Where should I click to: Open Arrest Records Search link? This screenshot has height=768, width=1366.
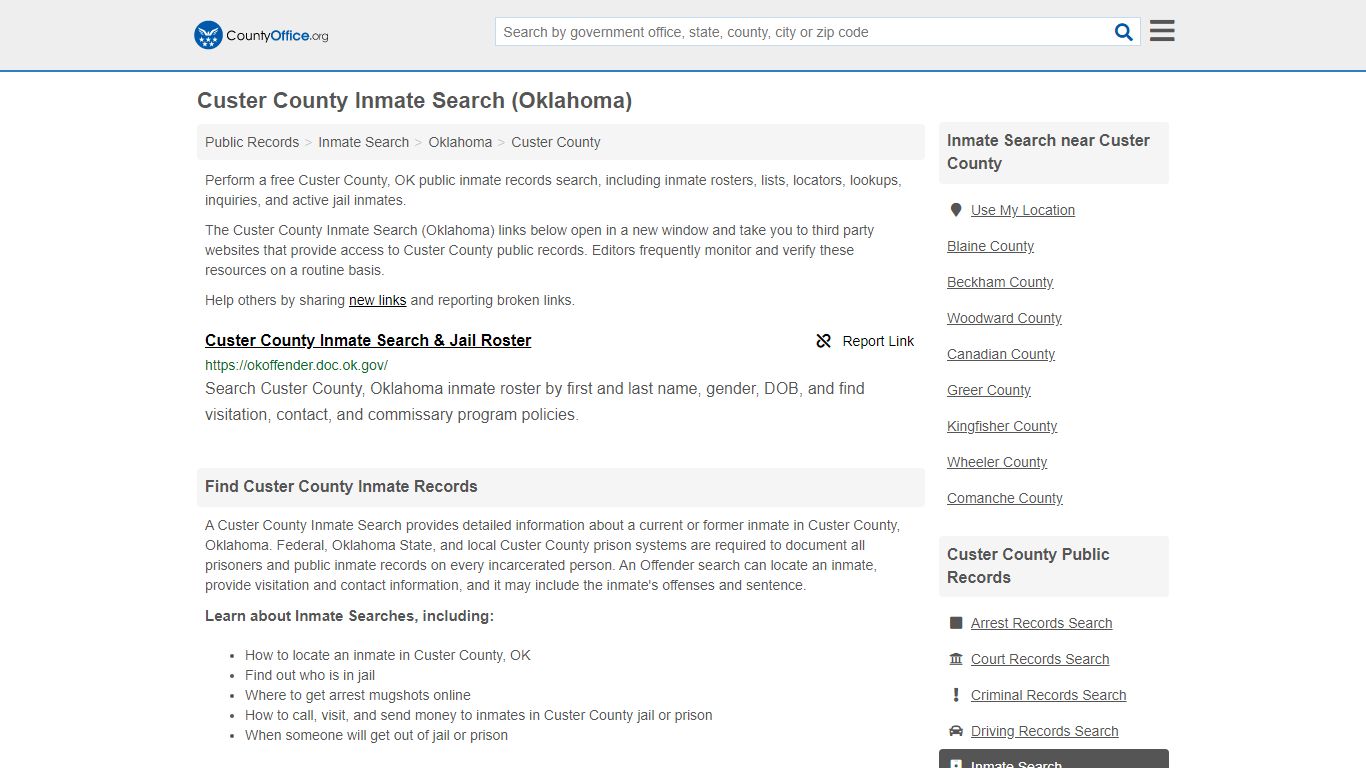click(1041, 623)
